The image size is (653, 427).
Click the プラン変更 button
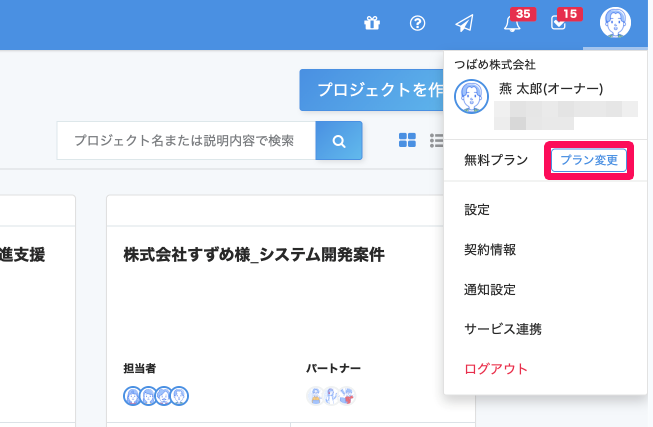point(589,160)
